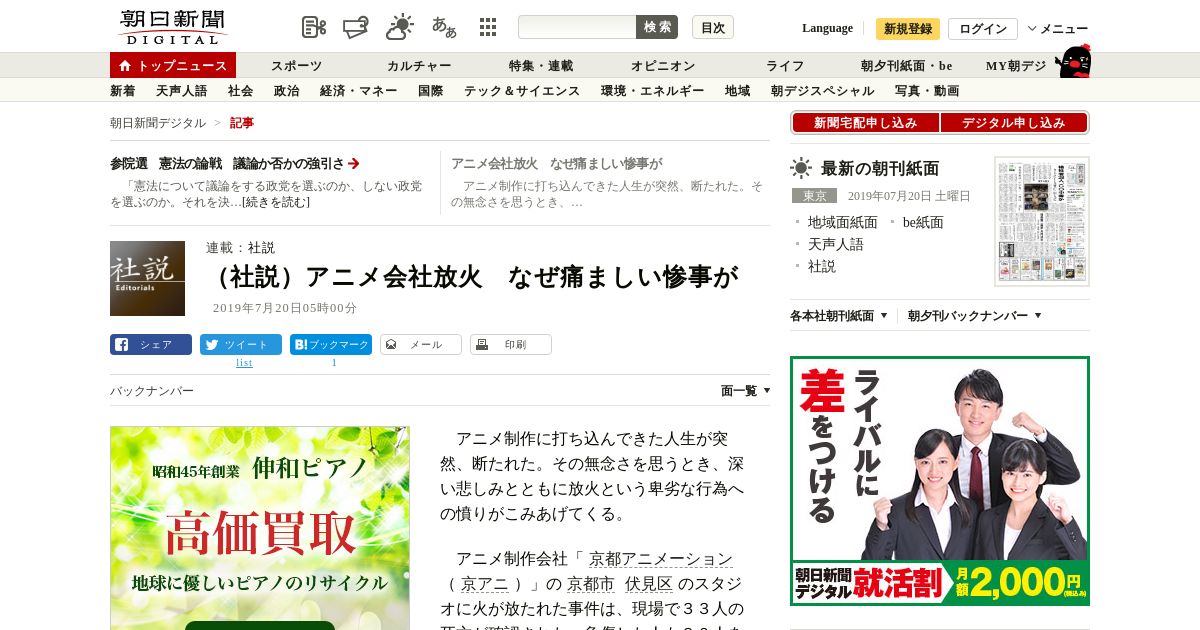Select the 特集・連載 tab
1200x630 pixels.
[x=541, y=66]
